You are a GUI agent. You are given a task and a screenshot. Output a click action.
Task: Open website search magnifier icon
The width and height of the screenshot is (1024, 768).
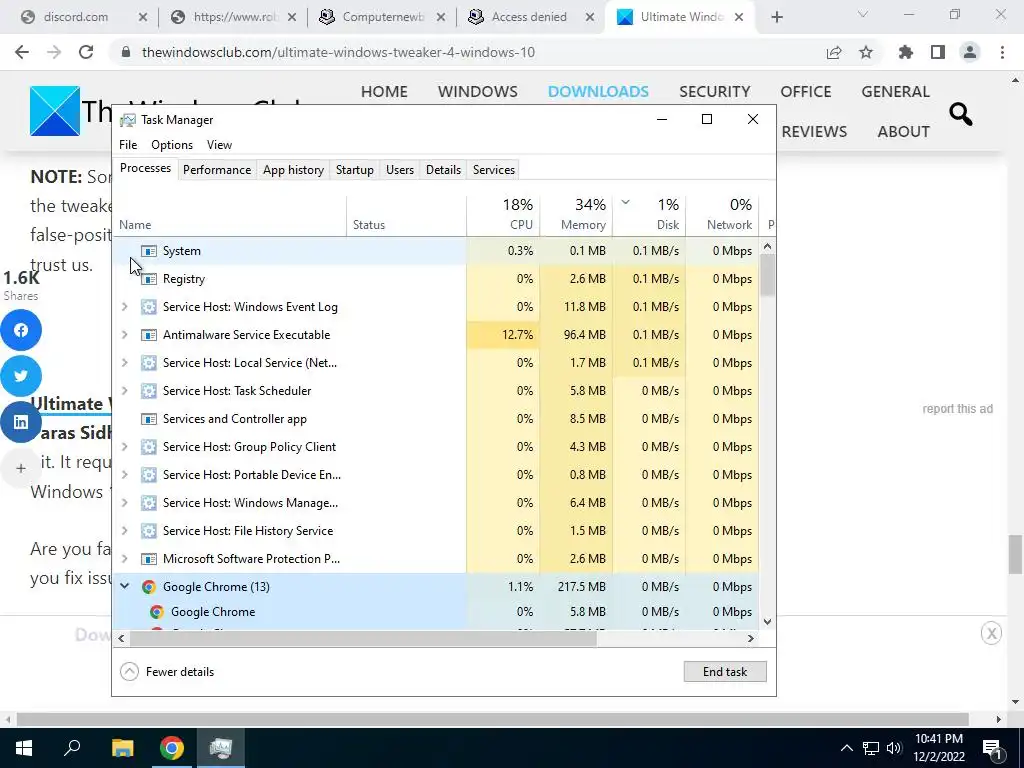(961, 114)
